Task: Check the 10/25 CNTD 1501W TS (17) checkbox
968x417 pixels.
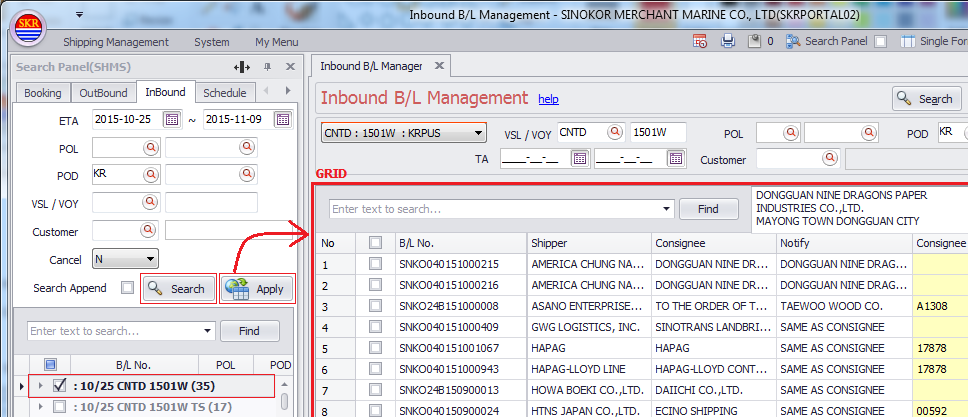Action: [x=60, y=406]
